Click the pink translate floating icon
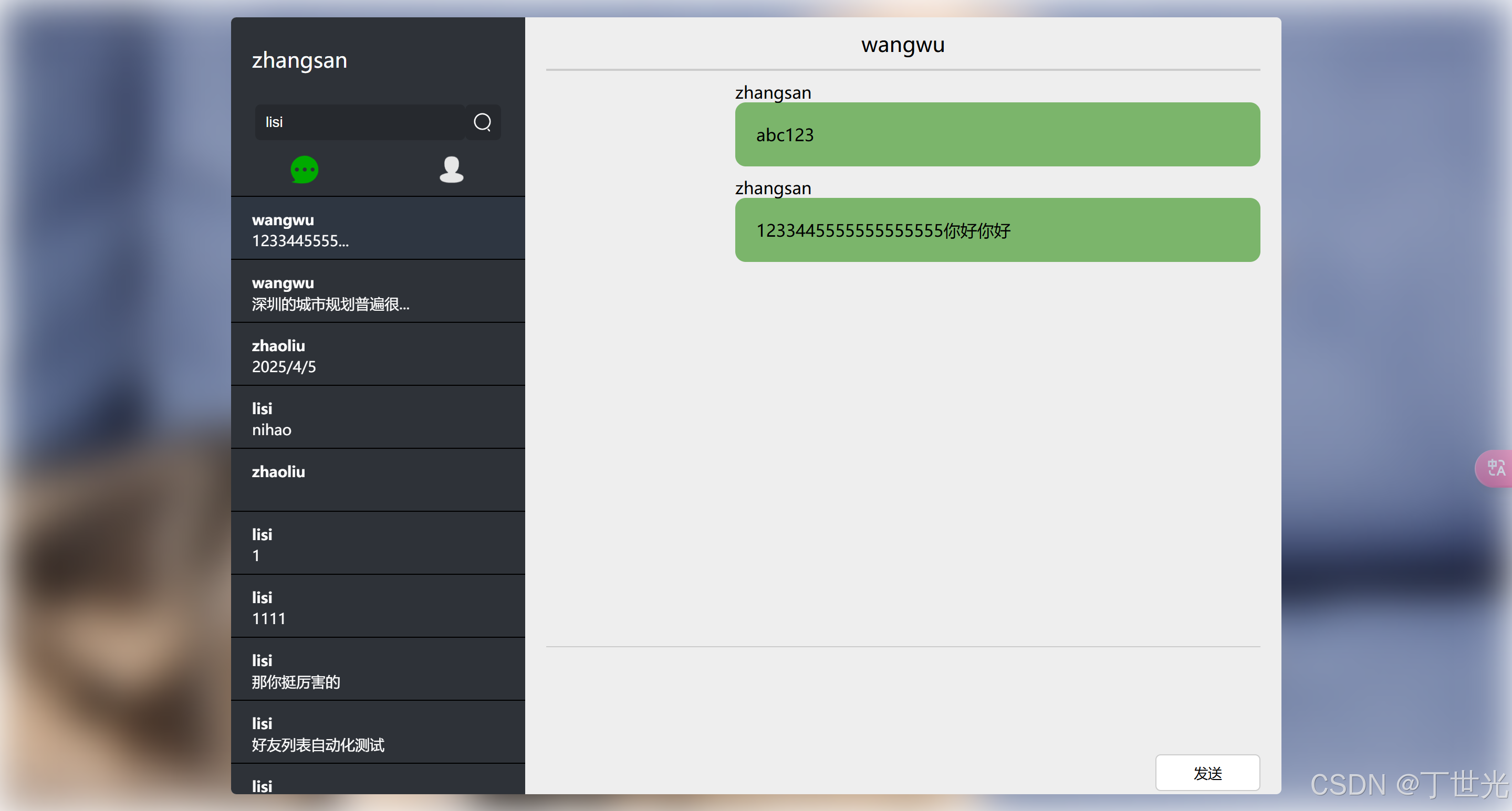This screenshot has width=1512, height=811. tap(1496, 468)
